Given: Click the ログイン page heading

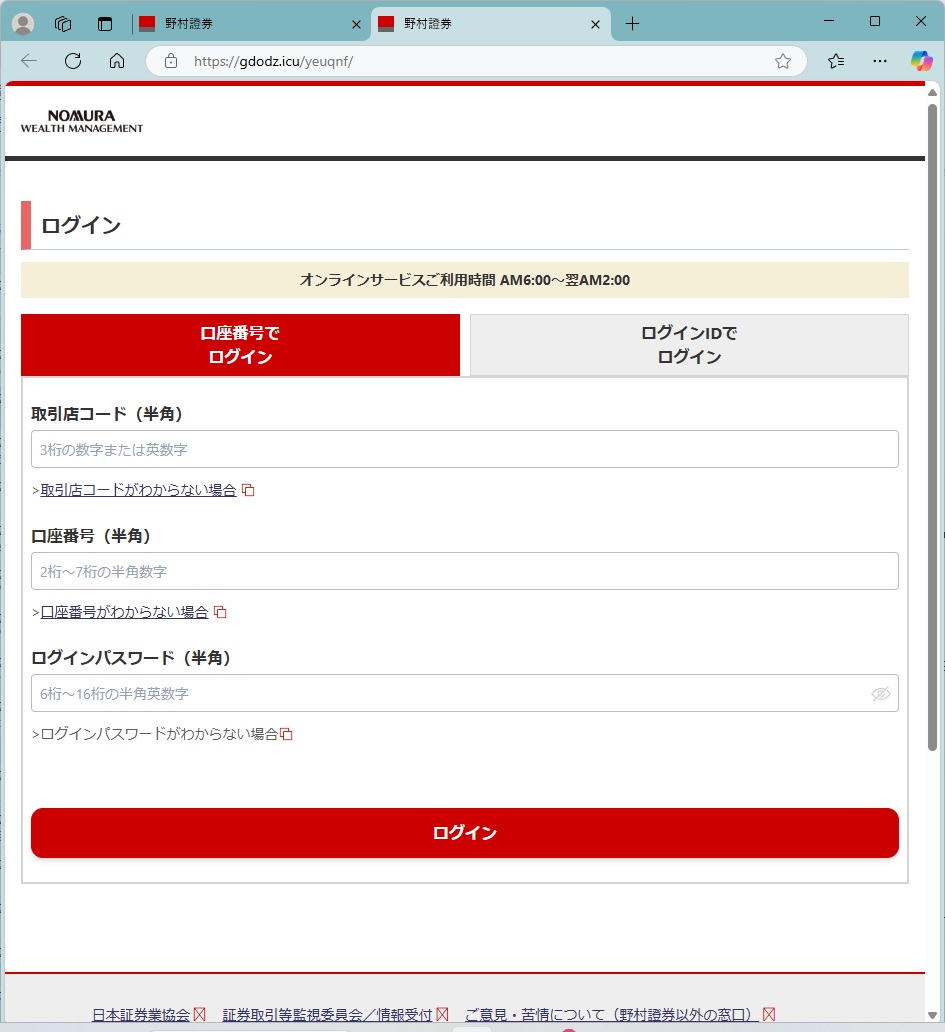Looking at the screenshot, I should [81, 225].
